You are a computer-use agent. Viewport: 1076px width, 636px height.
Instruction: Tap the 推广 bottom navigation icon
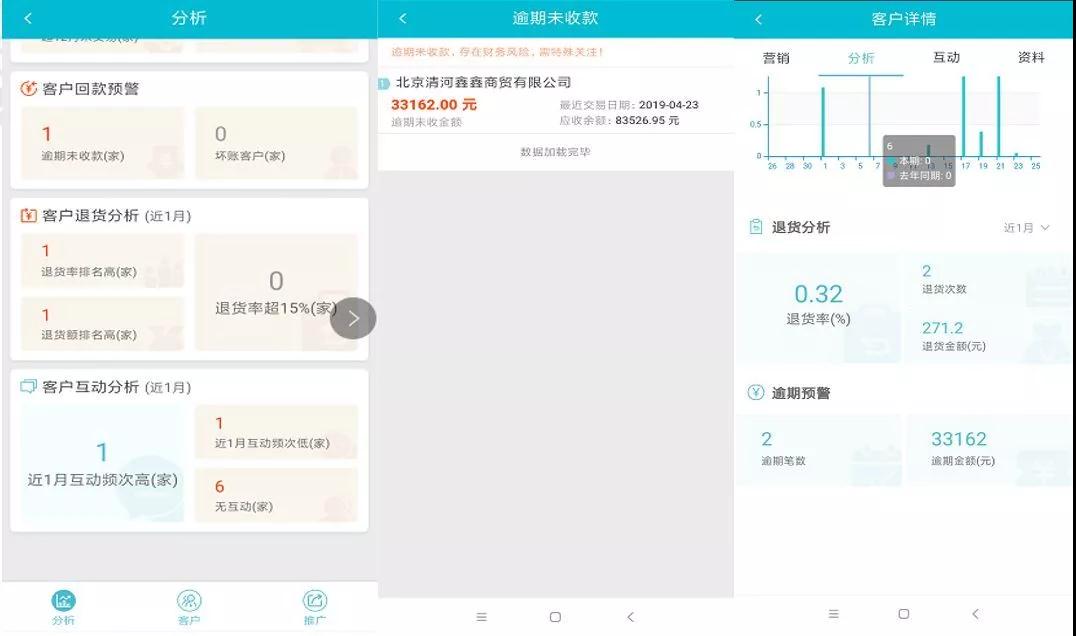(315, 606)
